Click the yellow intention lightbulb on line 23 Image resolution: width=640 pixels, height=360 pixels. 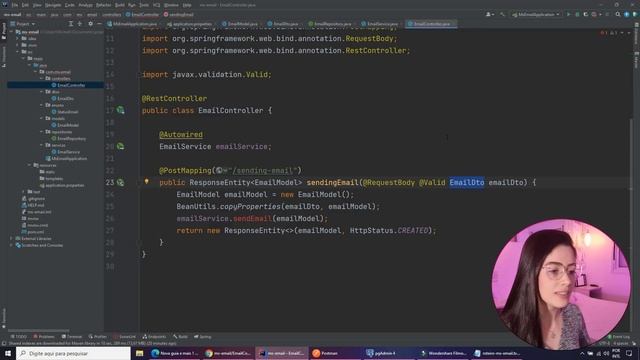click(147, 182)
